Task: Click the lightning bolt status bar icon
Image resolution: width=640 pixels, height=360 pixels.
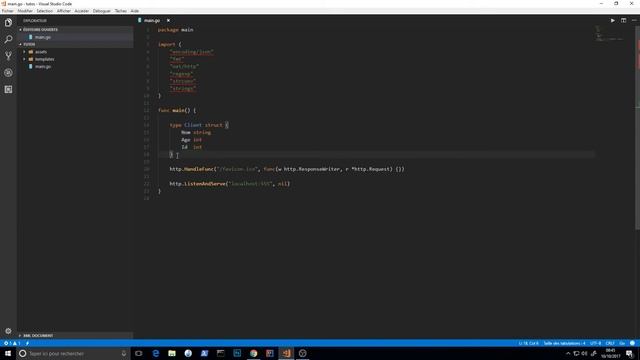Action: click(x=27, y=343)
